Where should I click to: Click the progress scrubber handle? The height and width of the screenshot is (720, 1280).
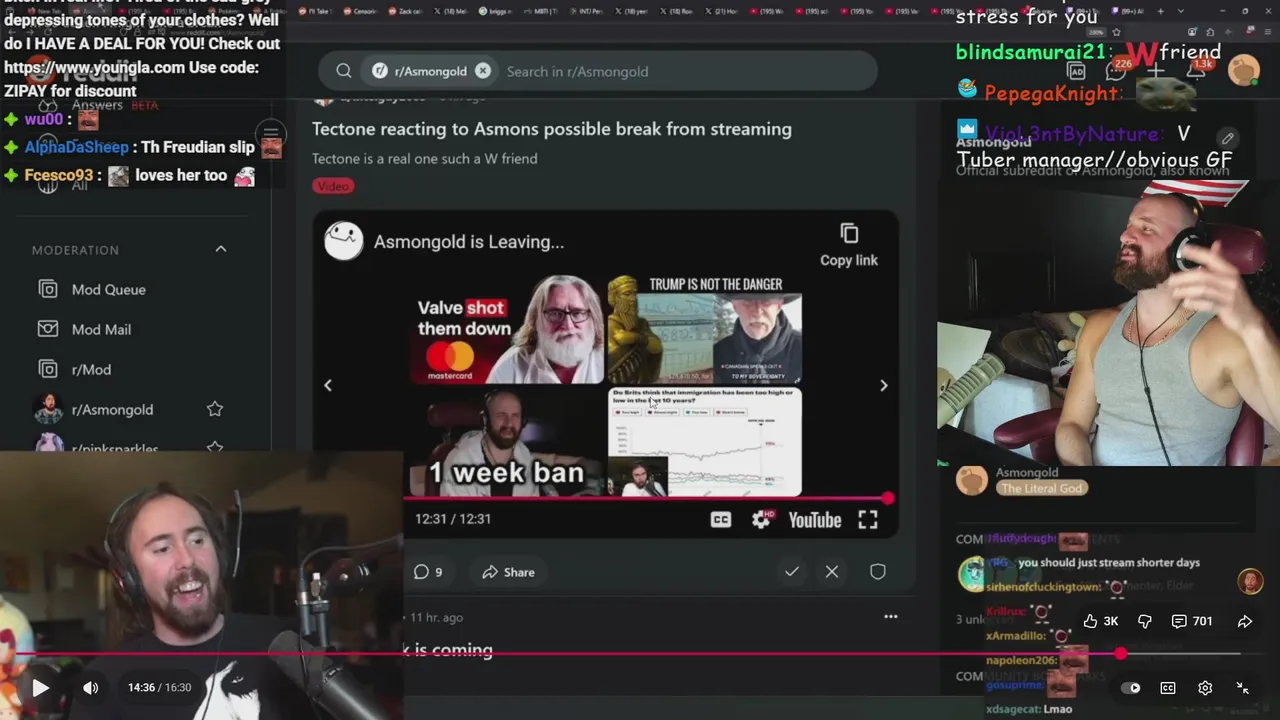[x=1120, y=654]
